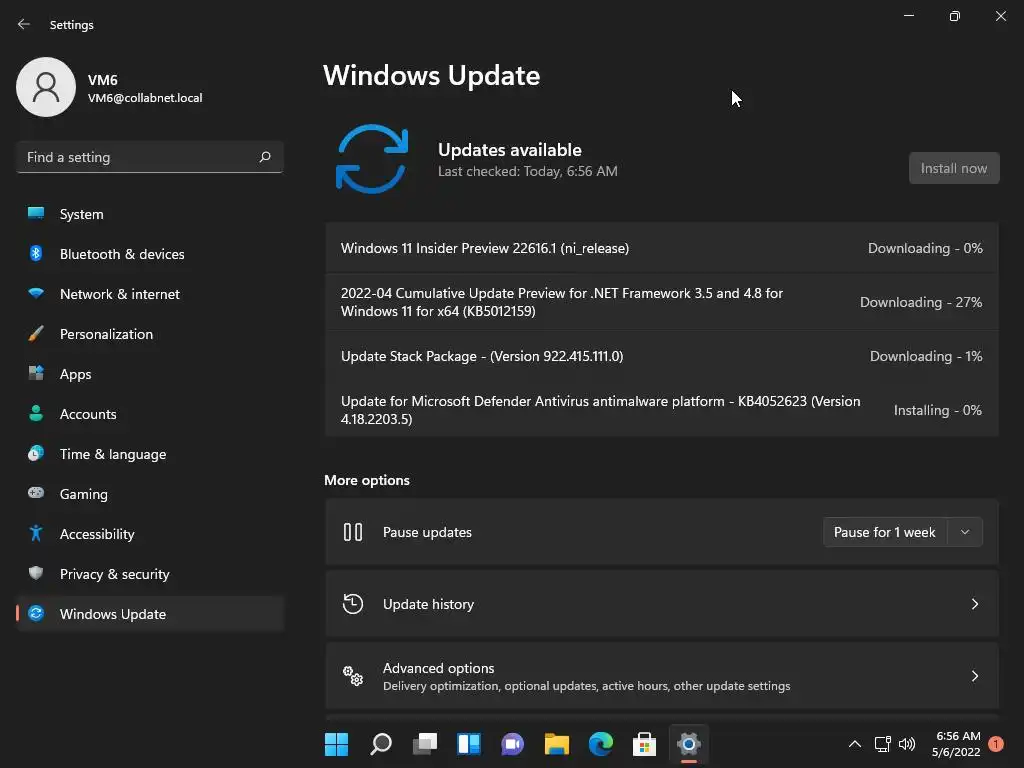
Task: Open the notification badge in tray
Action: point(996,744)
